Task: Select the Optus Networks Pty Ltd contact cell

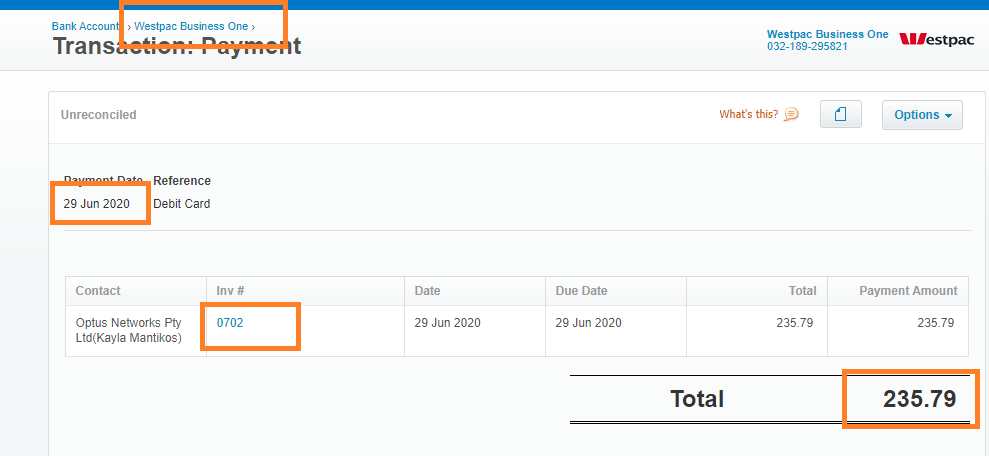Action: click(x=136, y=330)
